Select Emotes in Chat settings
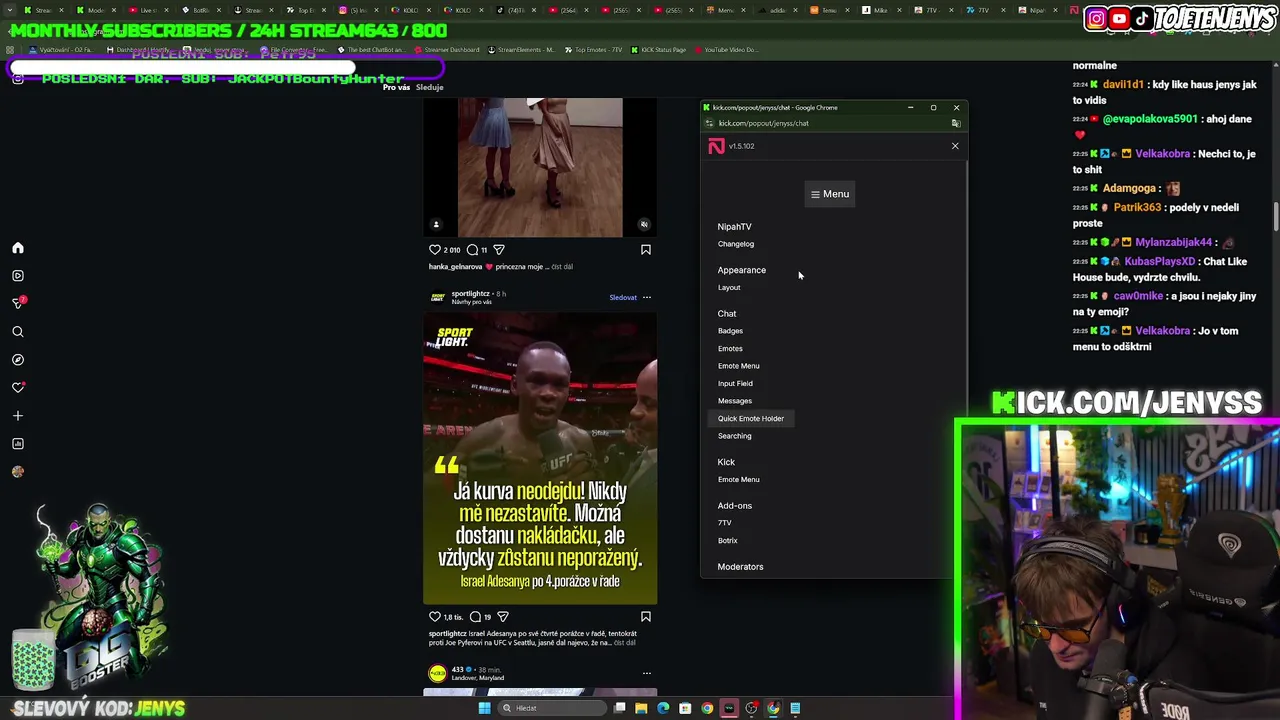Image resolution: width=1280 pixels, height=720 pixels. 730,349
